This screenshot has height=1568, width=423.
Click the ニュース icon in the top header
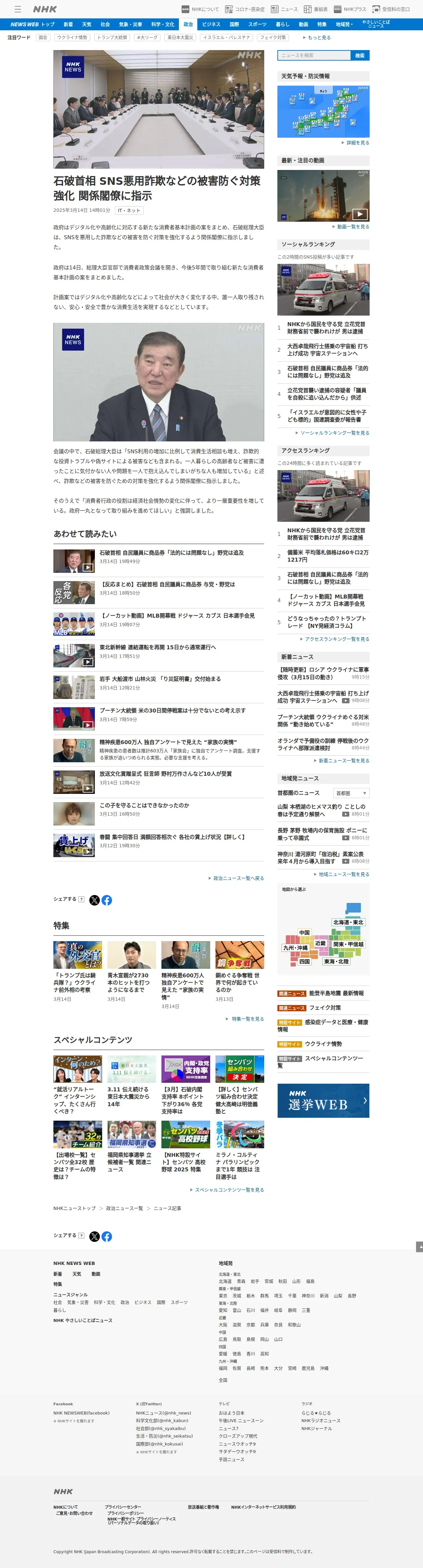(284, 9)
